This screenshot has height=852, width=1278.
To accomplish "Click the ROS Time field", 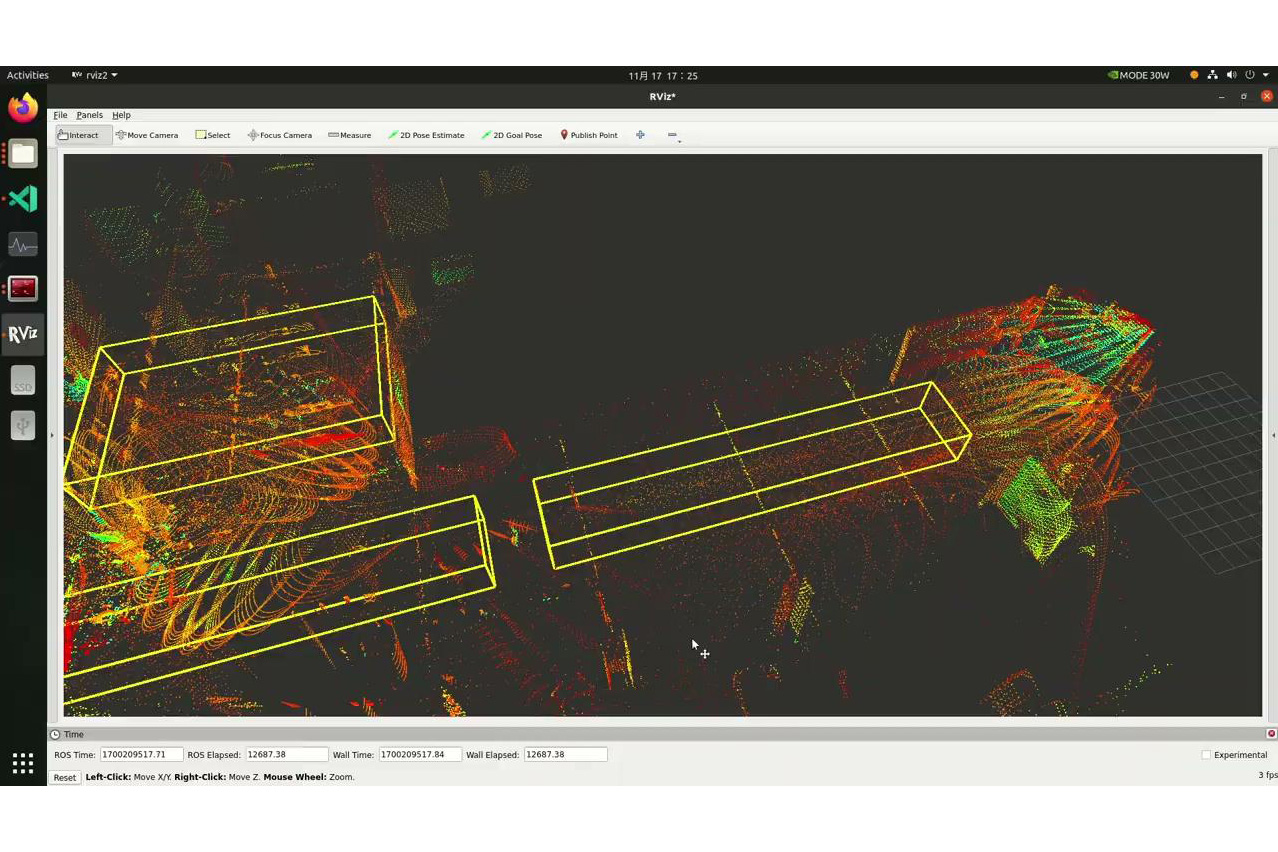I will coord(140,755).
